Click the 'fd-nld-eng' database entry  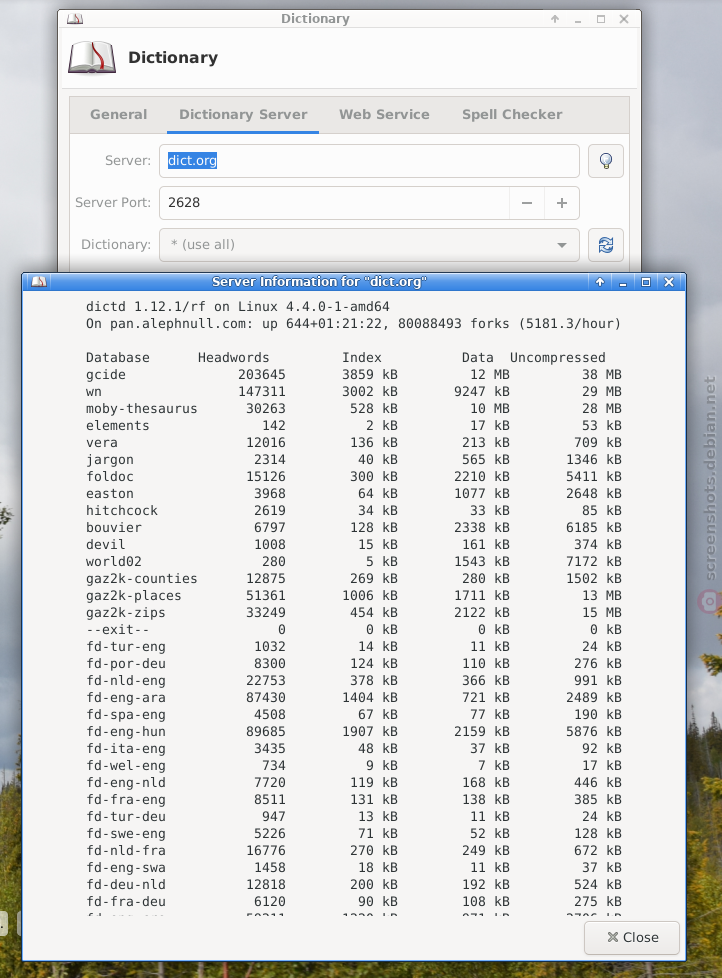[x=125, y=680]
